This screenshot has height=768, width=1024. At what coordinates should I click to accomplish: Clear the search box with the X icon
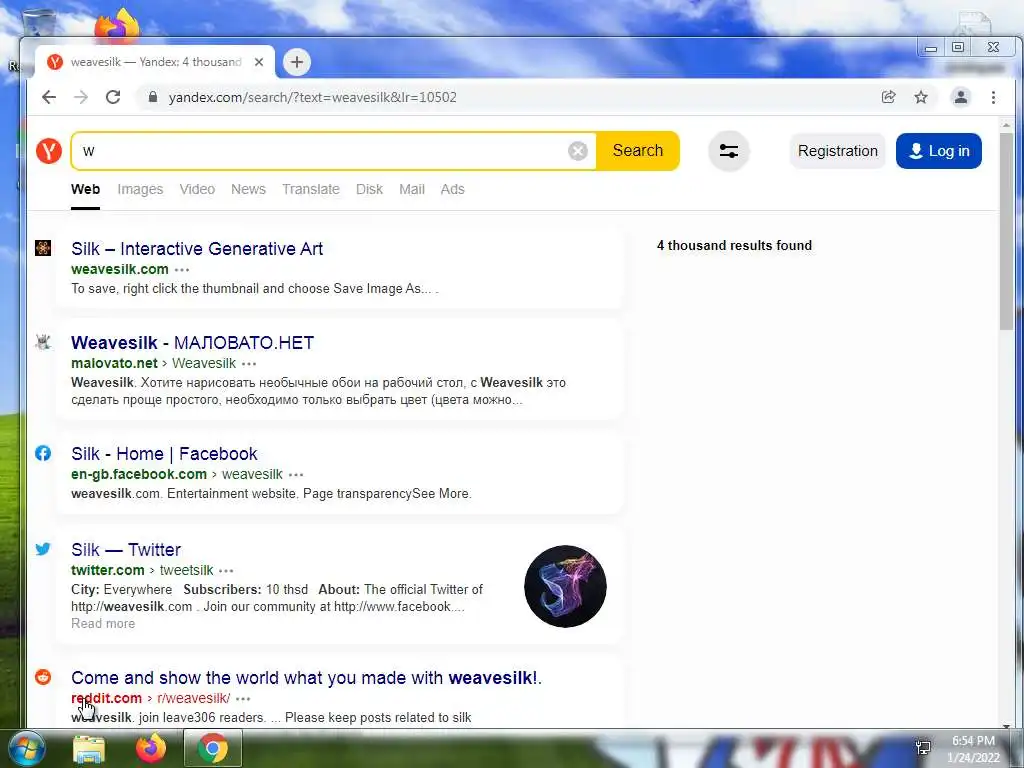coord(577,151)
